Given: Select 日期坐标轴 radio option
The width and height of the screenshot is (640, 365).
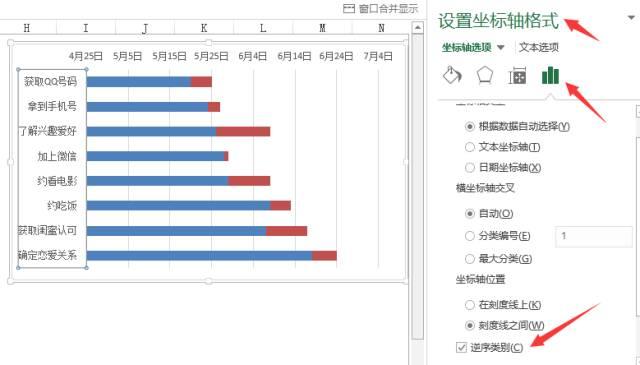Looking at the screenshot, I should (470, 167).
